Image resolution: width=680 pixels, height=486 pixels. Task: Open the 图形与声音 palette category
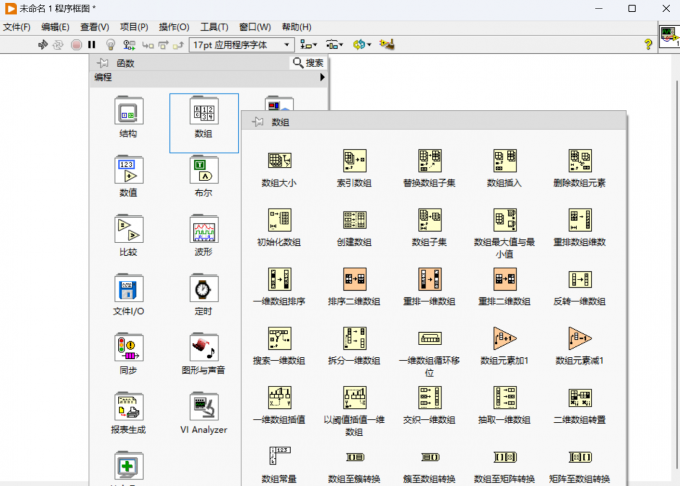coord(204,348)
